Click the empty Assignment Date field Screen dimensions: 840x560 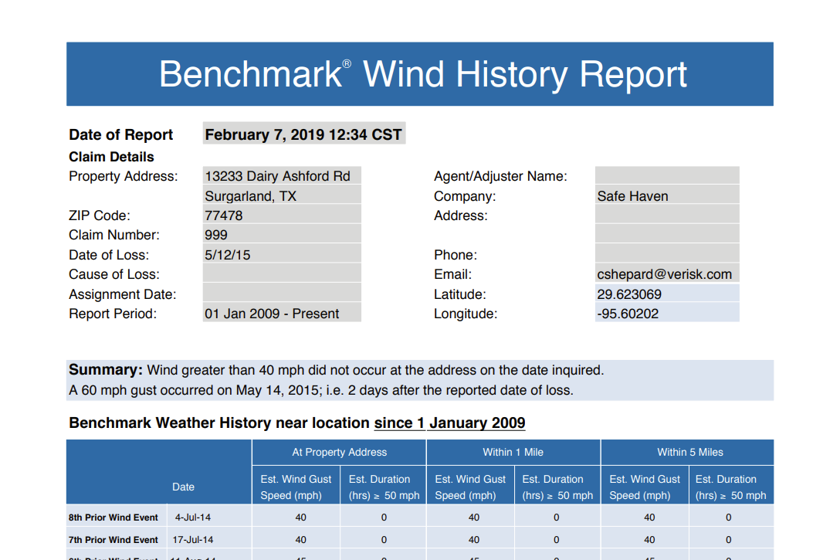point(282,293)
